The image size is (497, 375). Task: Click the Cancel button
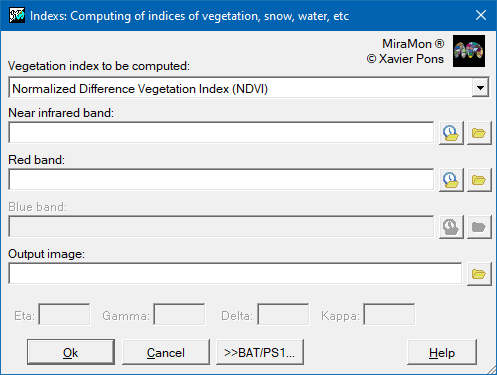pos(166,352)
